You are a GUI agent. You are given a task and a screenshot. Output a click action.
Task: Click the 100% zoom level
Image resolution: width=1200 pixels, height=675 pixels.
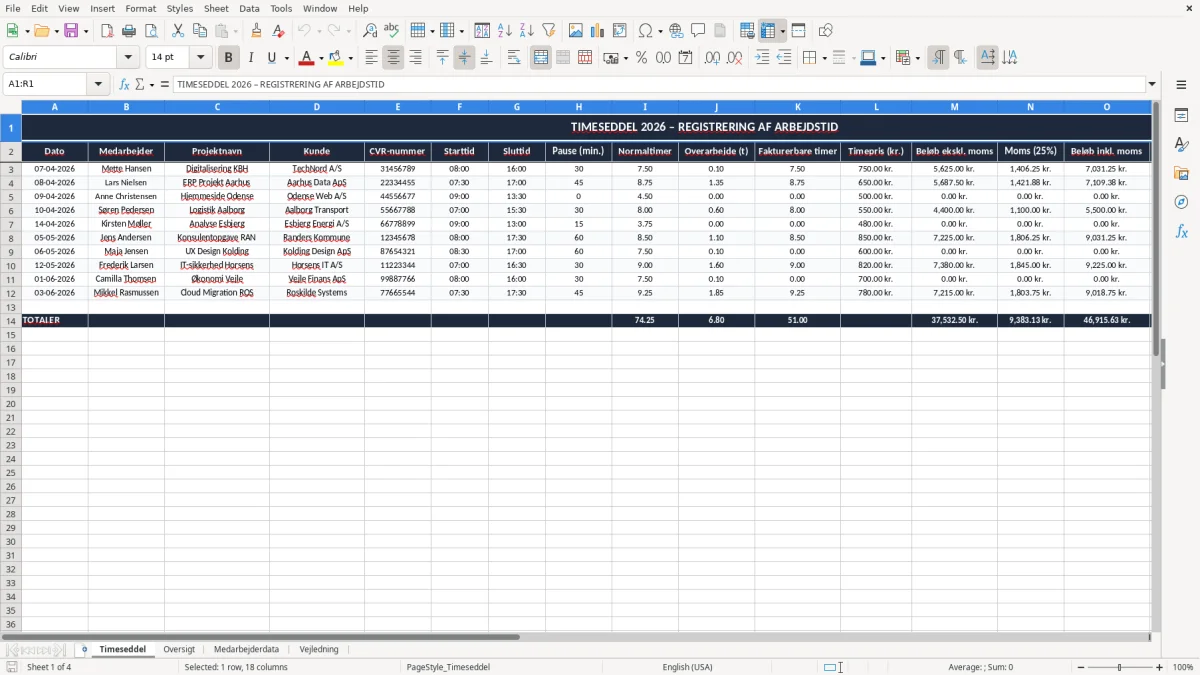tap(1183, 667)
